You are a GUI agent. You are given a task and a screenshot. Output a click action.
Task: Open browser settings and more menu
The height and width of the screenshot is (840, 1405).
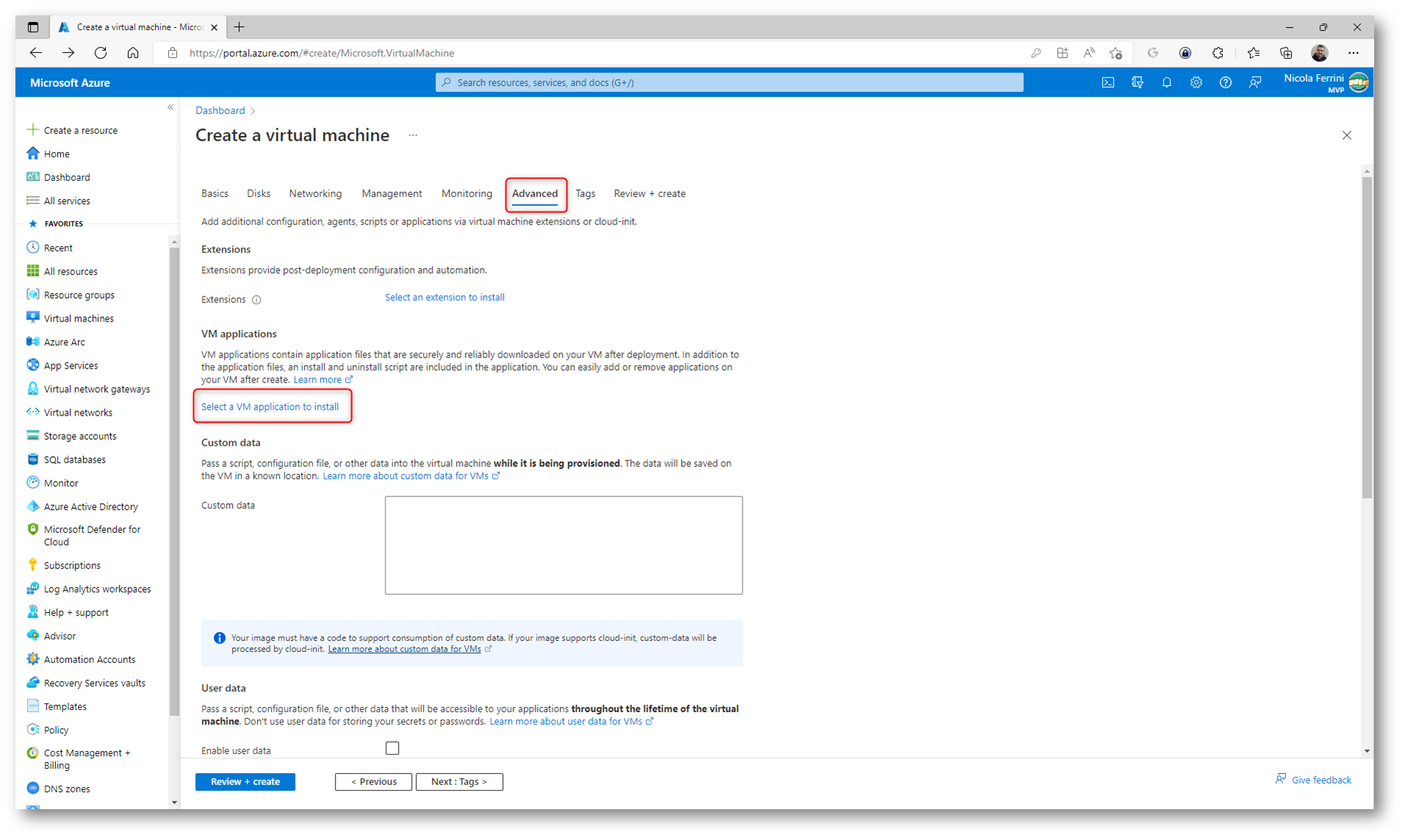click(x=1353, y=53)
